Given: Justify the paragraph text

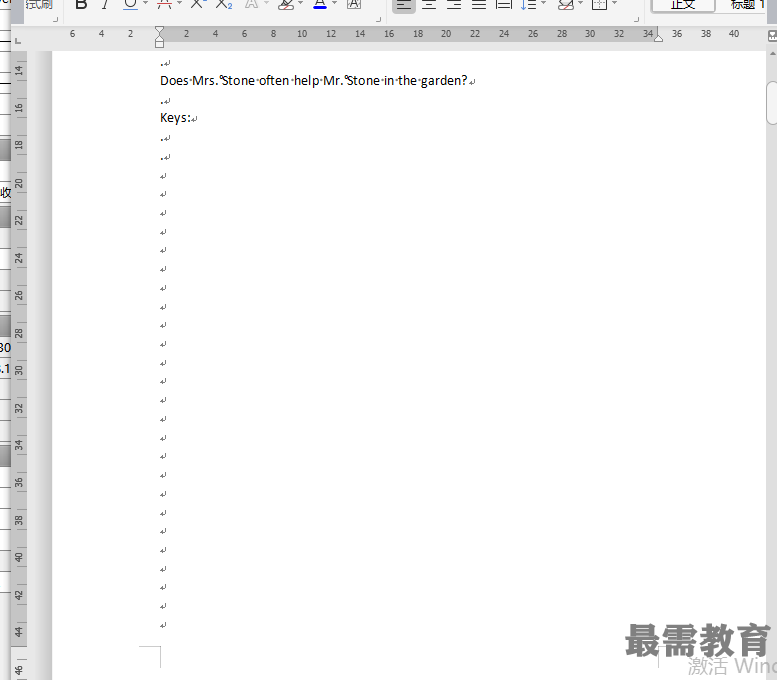Looking at the screenshot, I should pos(479,5).
